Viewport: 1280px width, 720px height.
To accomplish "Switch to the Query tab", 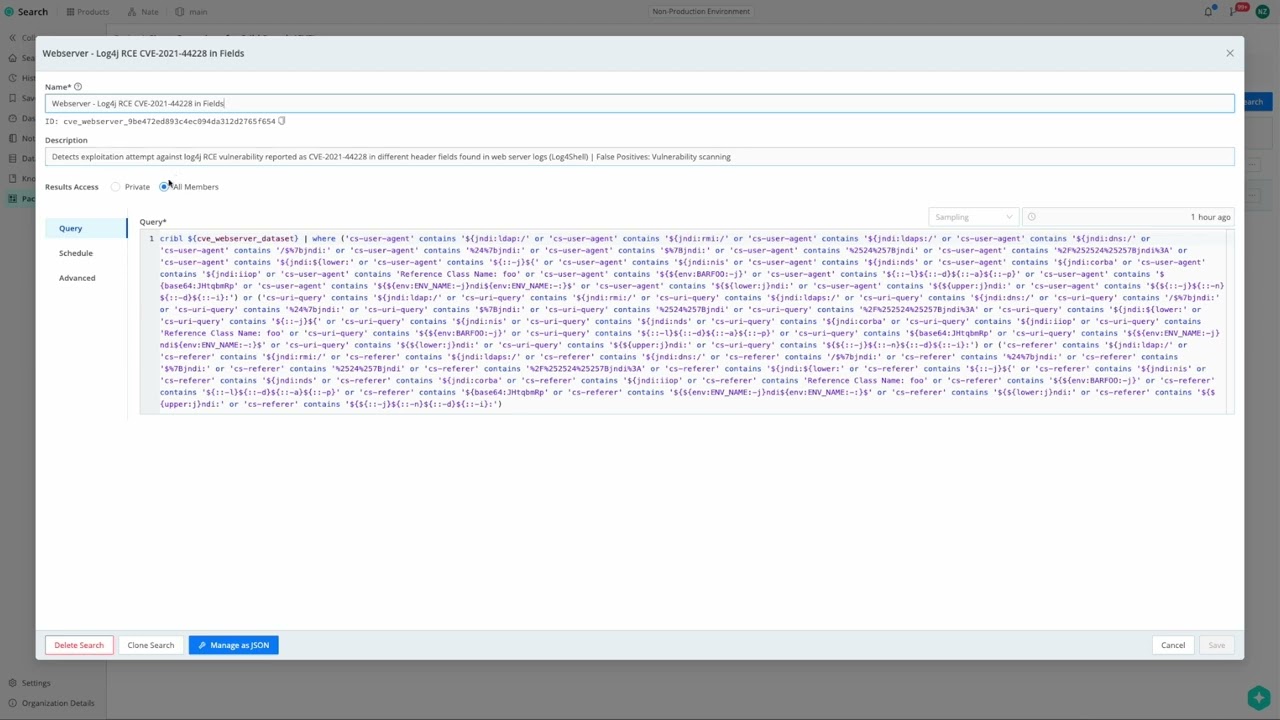I will pos(70,228).
